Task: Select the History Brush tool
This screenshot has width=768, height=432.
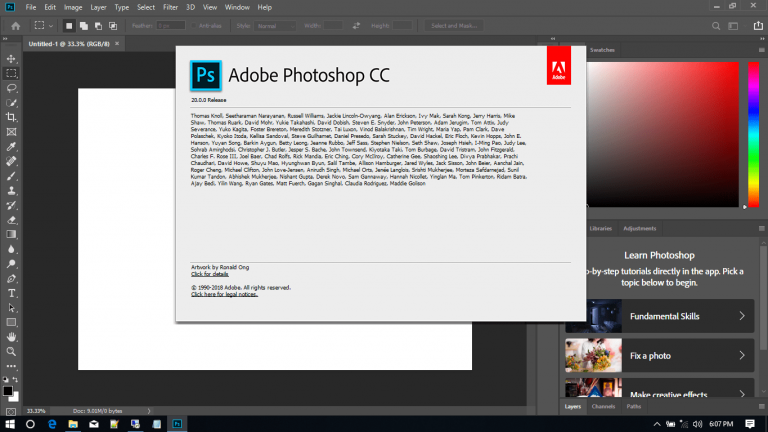Action: (x=11, y=205)
